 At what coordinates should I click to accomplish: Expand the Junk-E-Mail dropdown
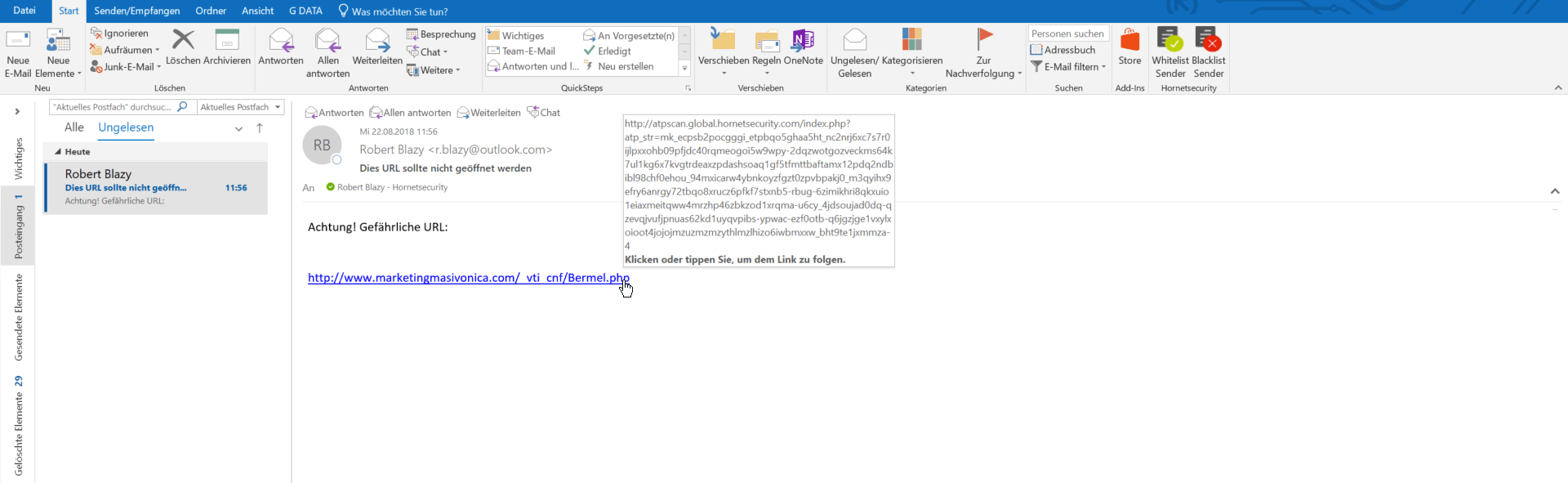pos(158,67)
